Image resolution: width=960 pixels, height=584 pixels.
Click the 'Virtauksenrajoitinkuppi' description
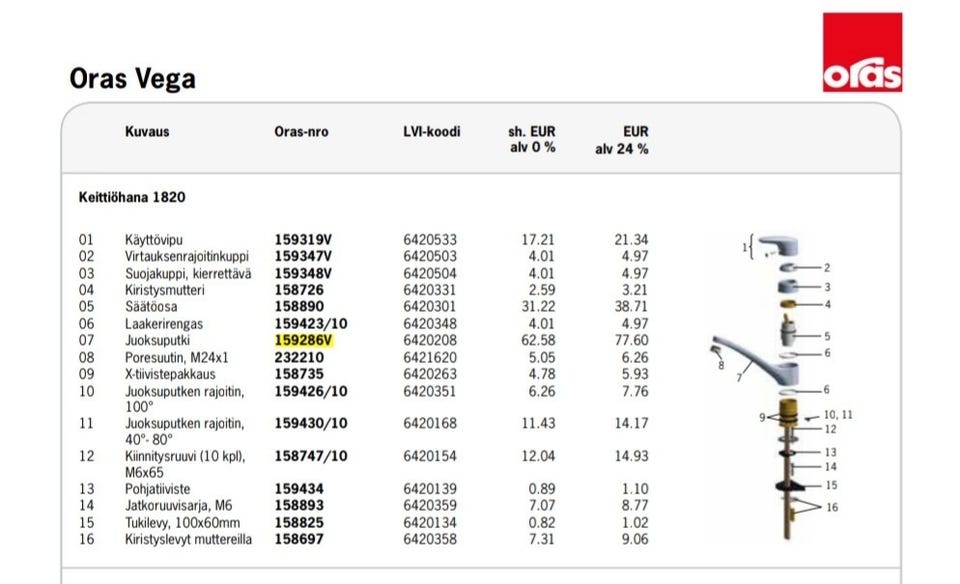(187, 256)
